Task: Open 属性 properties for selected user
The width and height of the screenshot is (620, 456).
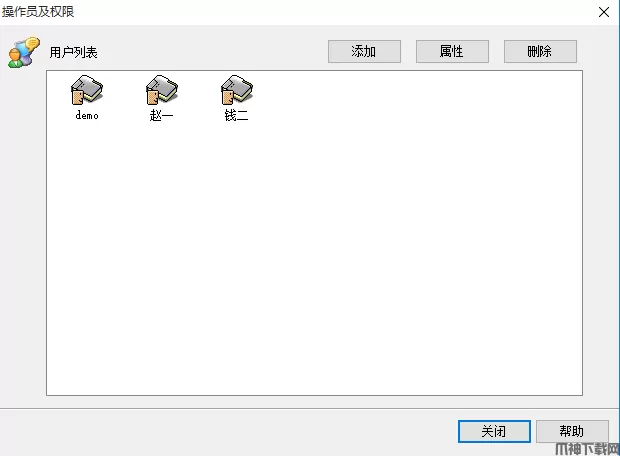Action: (452, 51)
